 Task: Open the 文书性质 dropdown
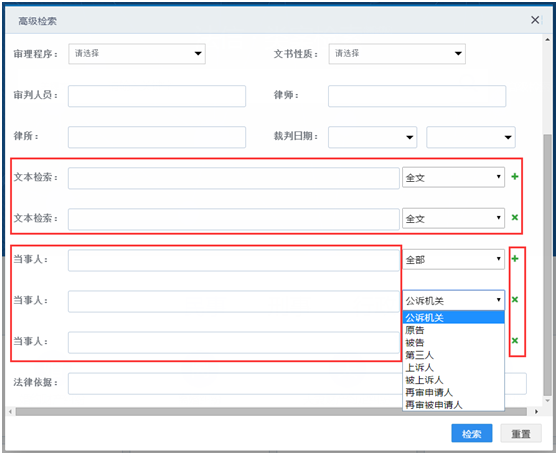(x=397, y=54)
